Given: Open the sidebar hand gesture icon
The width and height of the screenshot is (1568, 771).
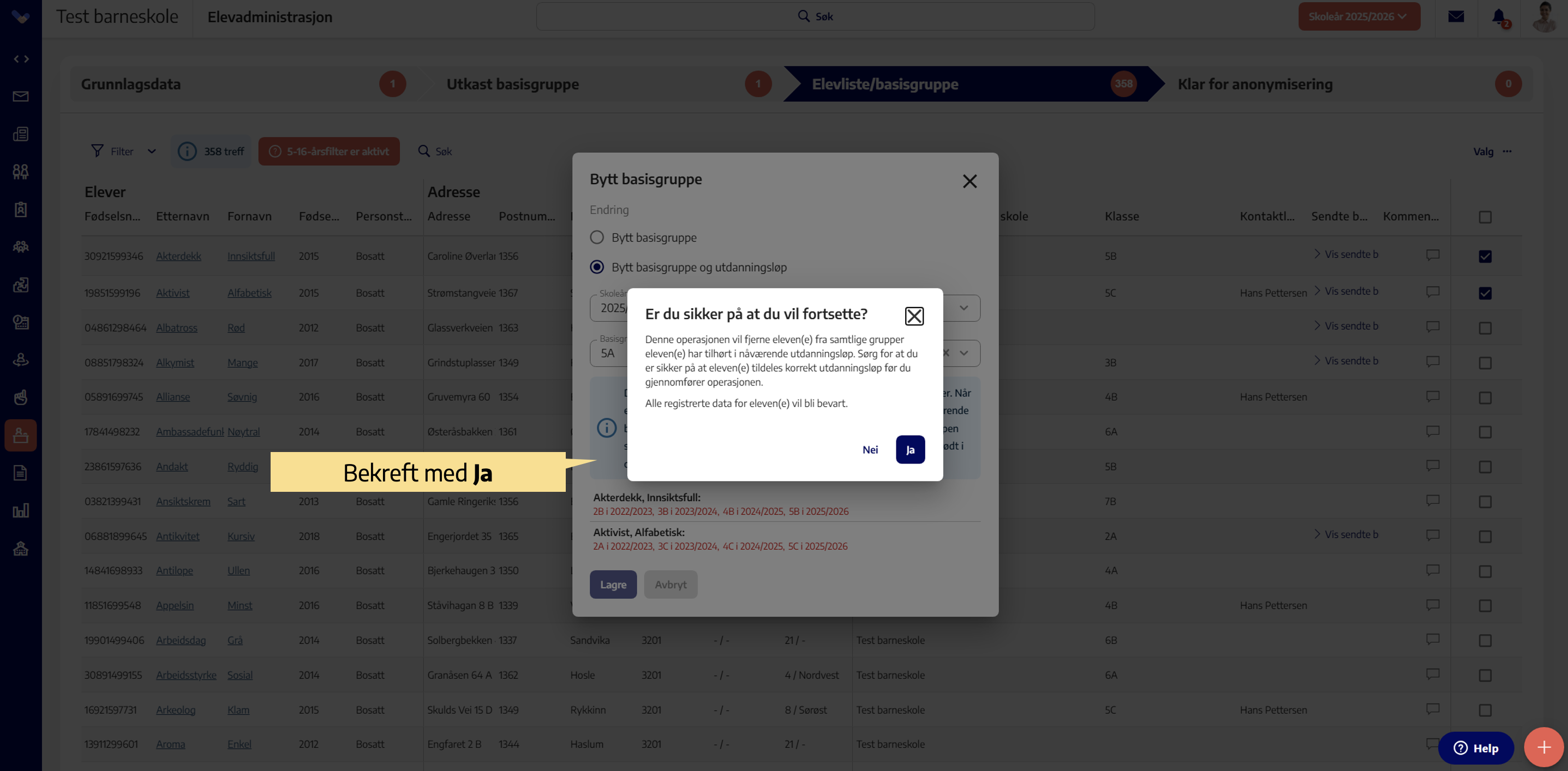Looking at the screenshot, I should [21, 397].
